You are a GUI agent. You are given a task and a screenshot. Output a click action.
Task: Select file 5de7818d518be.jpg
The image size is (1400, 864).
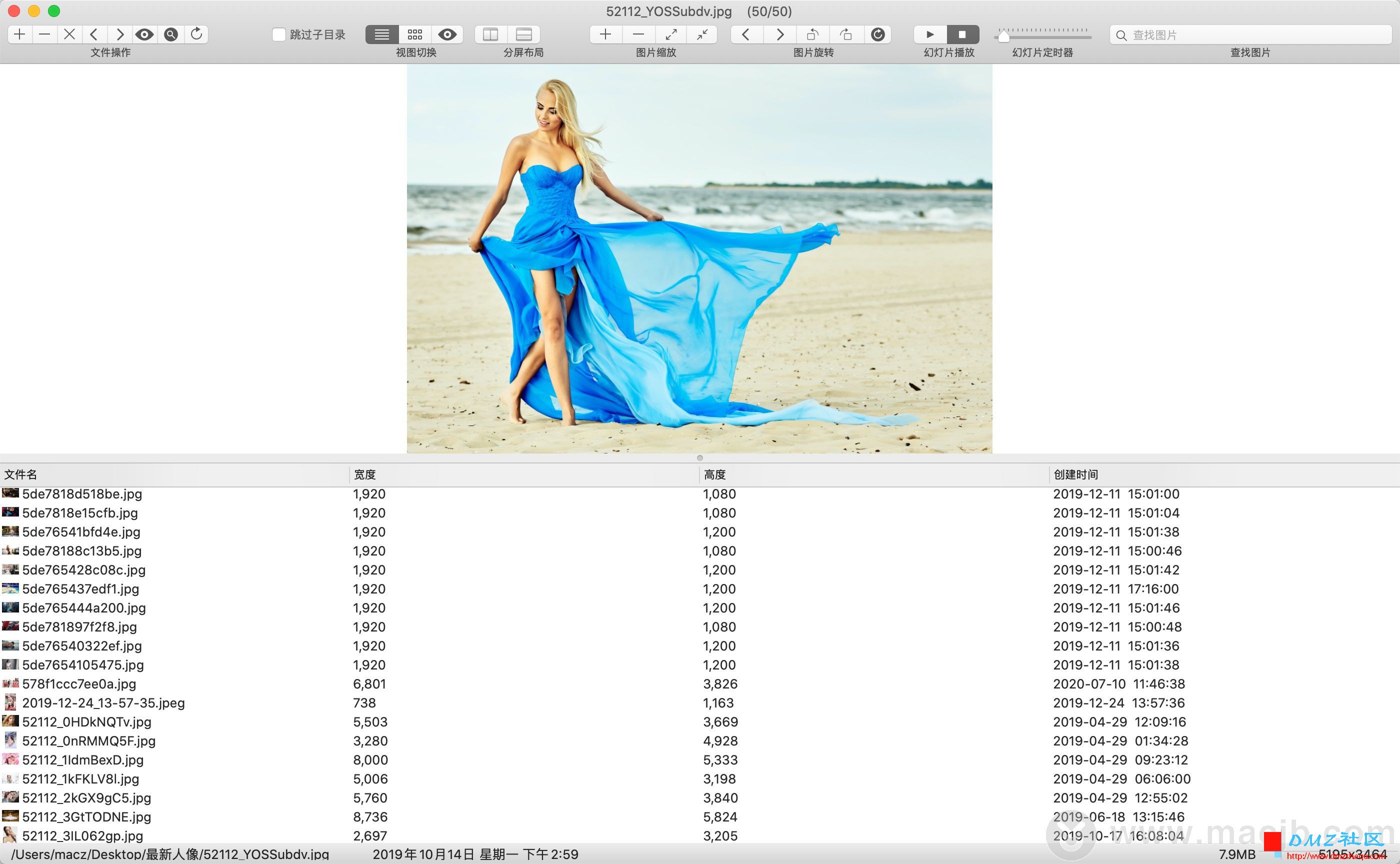pyautogui.click(x=82, y=493)
